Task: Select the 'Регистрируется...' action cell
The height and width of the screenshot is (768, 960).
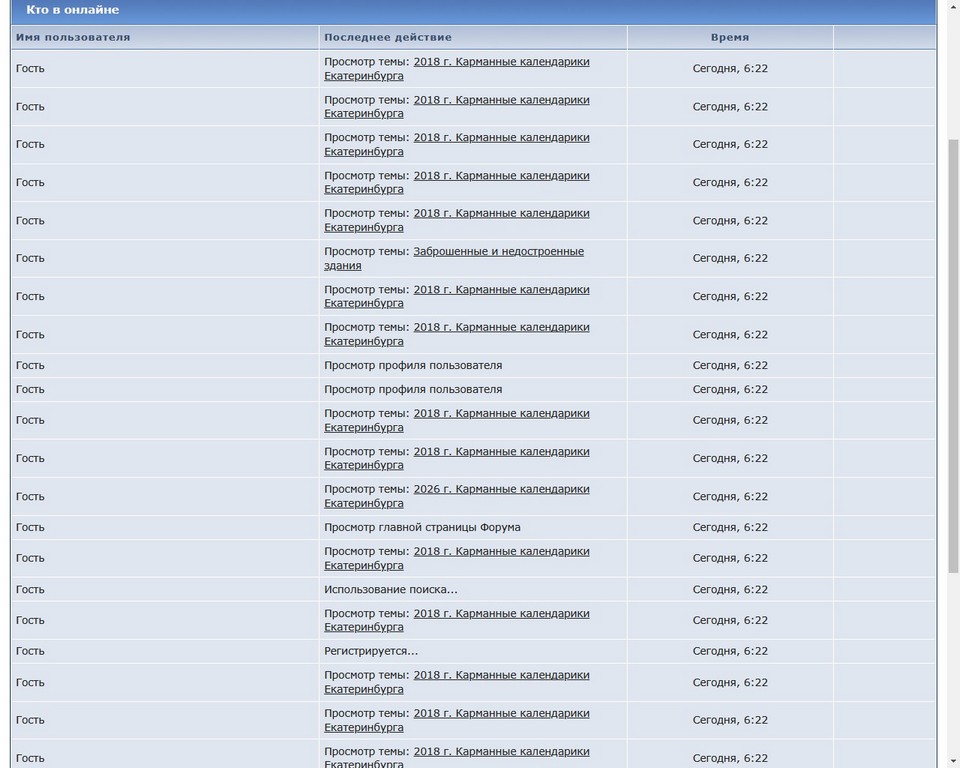Action: (x=371, y=651)
